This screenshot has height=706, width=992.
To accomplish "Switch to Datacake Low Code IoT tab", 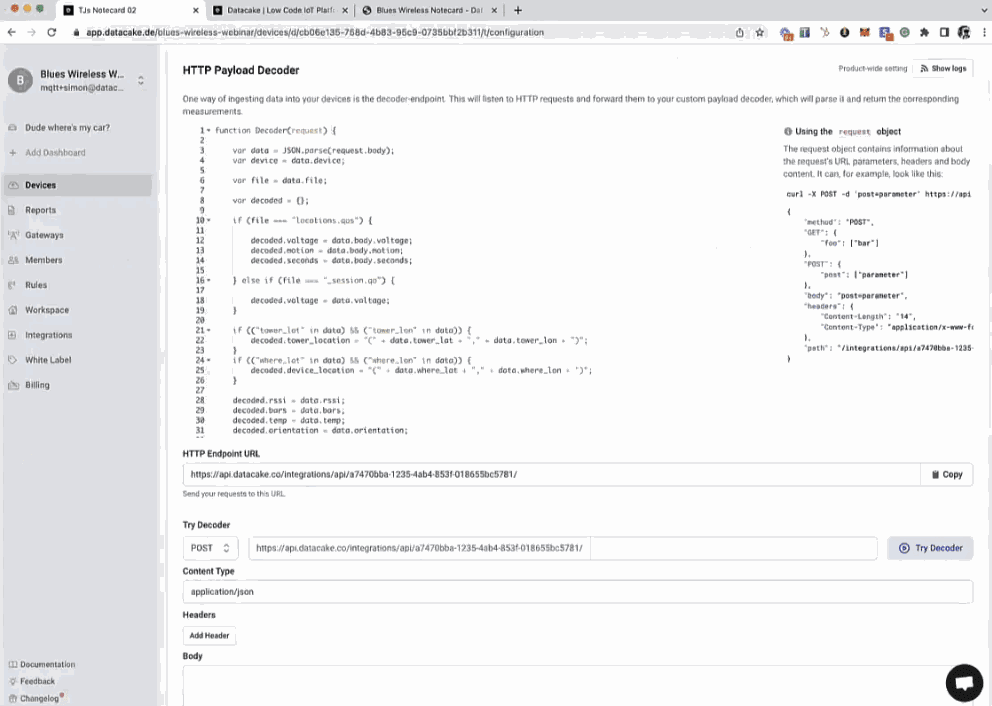I will pyautogui.click(x=279, y=10).
